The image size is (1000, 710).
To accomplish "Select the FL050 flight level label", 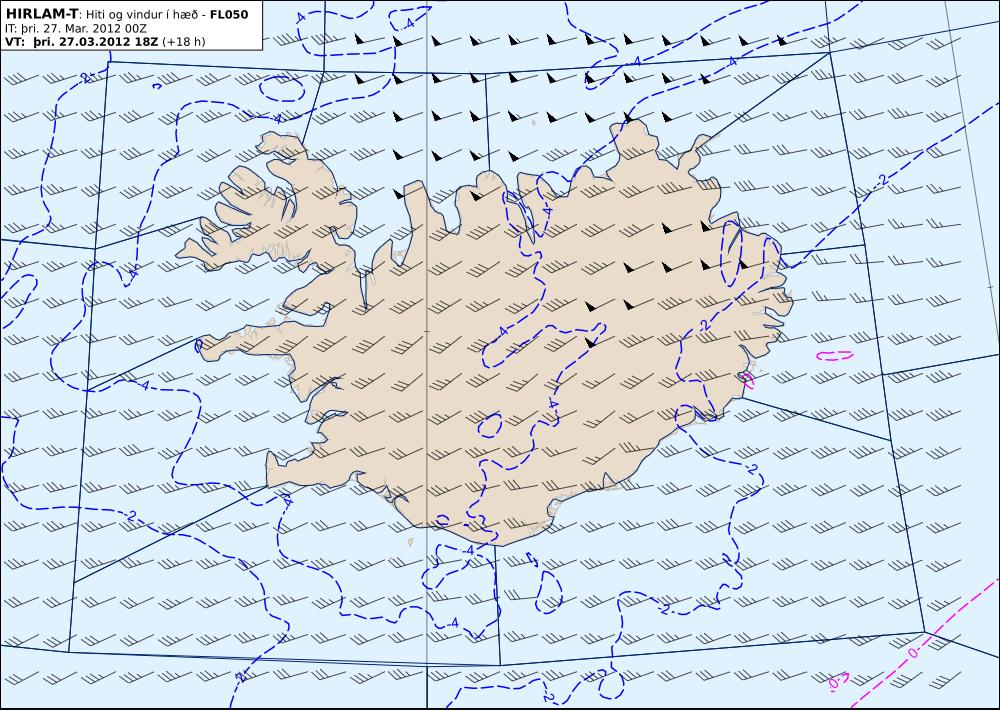I will tap(229, 14).
